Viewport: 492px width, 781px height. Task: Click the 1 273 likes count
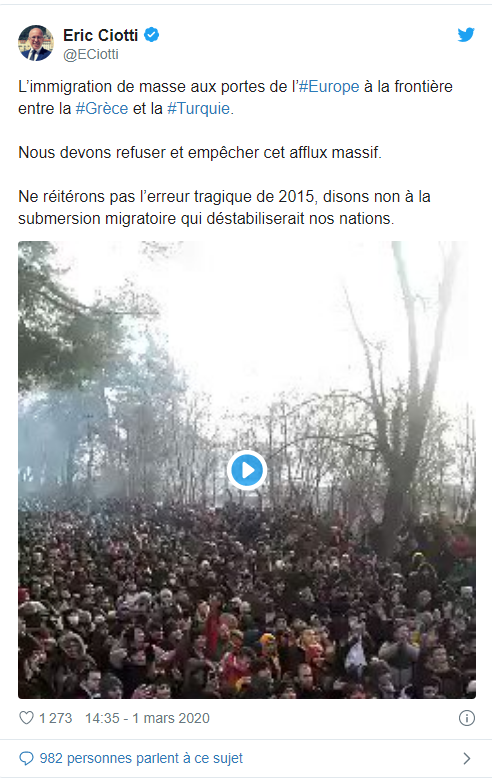tap(56, 718)
